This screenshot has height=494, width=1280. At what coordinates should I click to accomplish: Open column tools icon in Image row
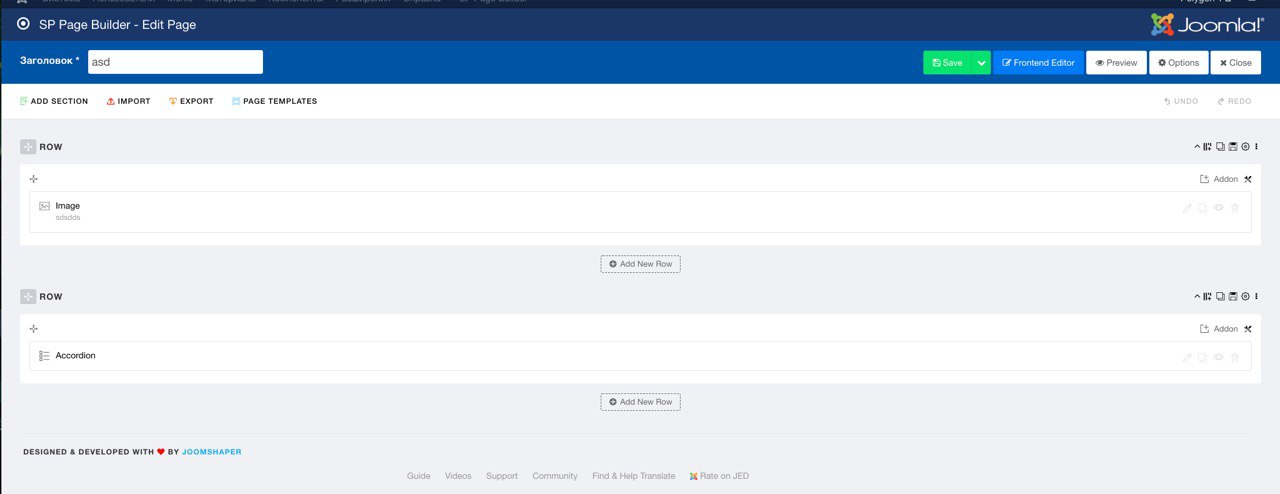[1248, 179]
